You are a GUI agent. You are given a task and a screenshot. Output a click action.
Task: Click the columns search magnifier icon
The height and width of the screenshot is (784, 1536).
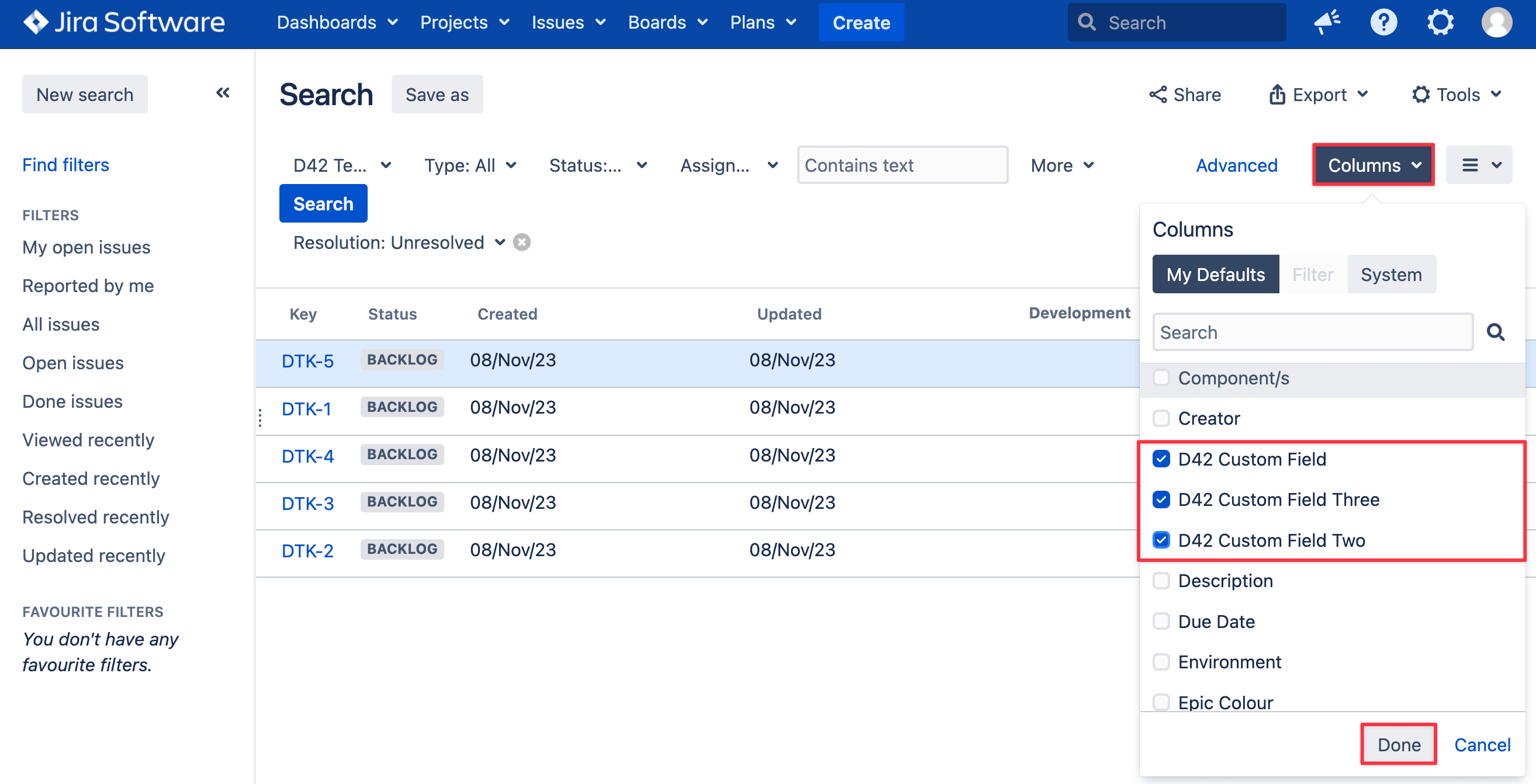tap(1495, 332)
